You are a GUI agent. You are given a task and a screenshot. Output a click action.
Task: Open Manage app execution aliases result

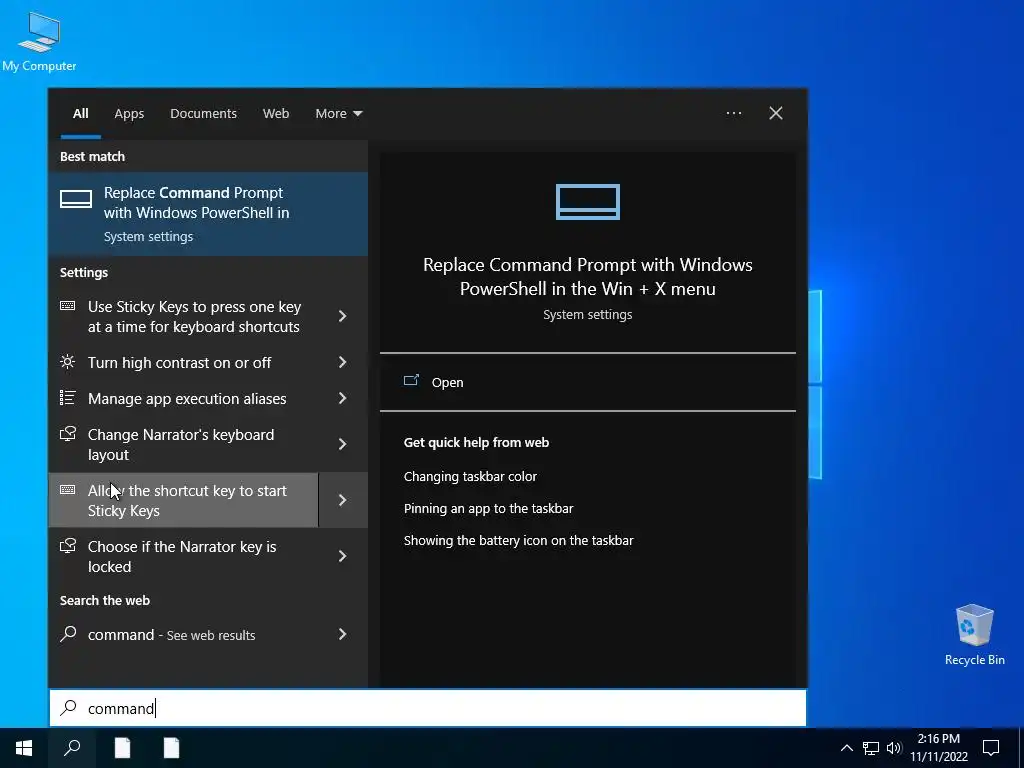coord(184,398)
